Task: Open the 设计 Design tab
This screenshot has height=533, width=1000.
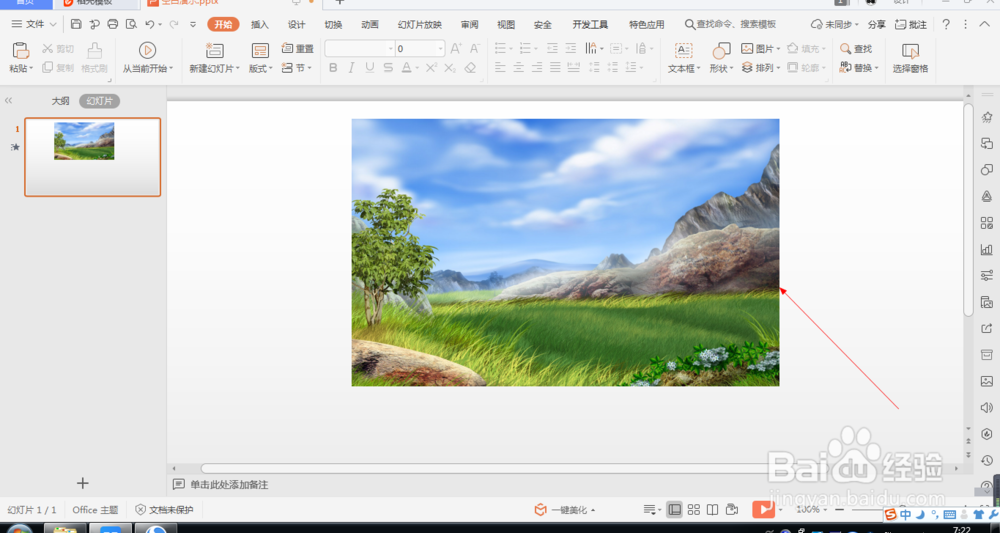Action: (297, 24)
